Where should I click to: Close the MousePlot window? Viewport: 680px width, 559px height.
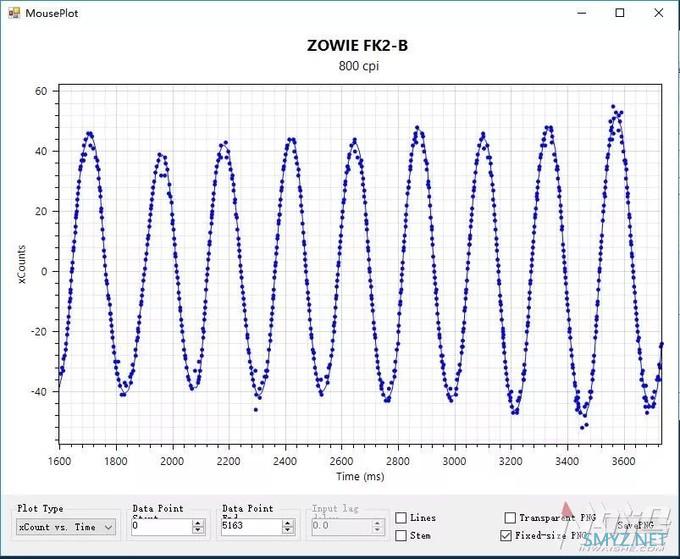(x=658, y=13)
